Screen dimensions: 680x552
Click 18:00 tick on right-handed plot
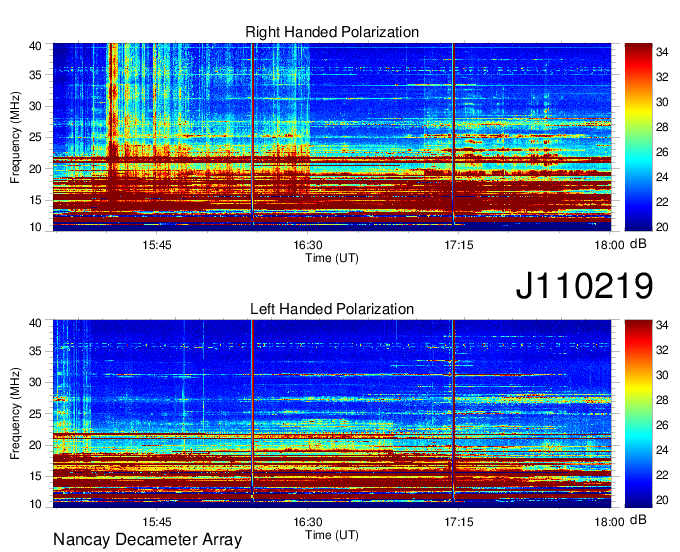click(x=609, y=245)
